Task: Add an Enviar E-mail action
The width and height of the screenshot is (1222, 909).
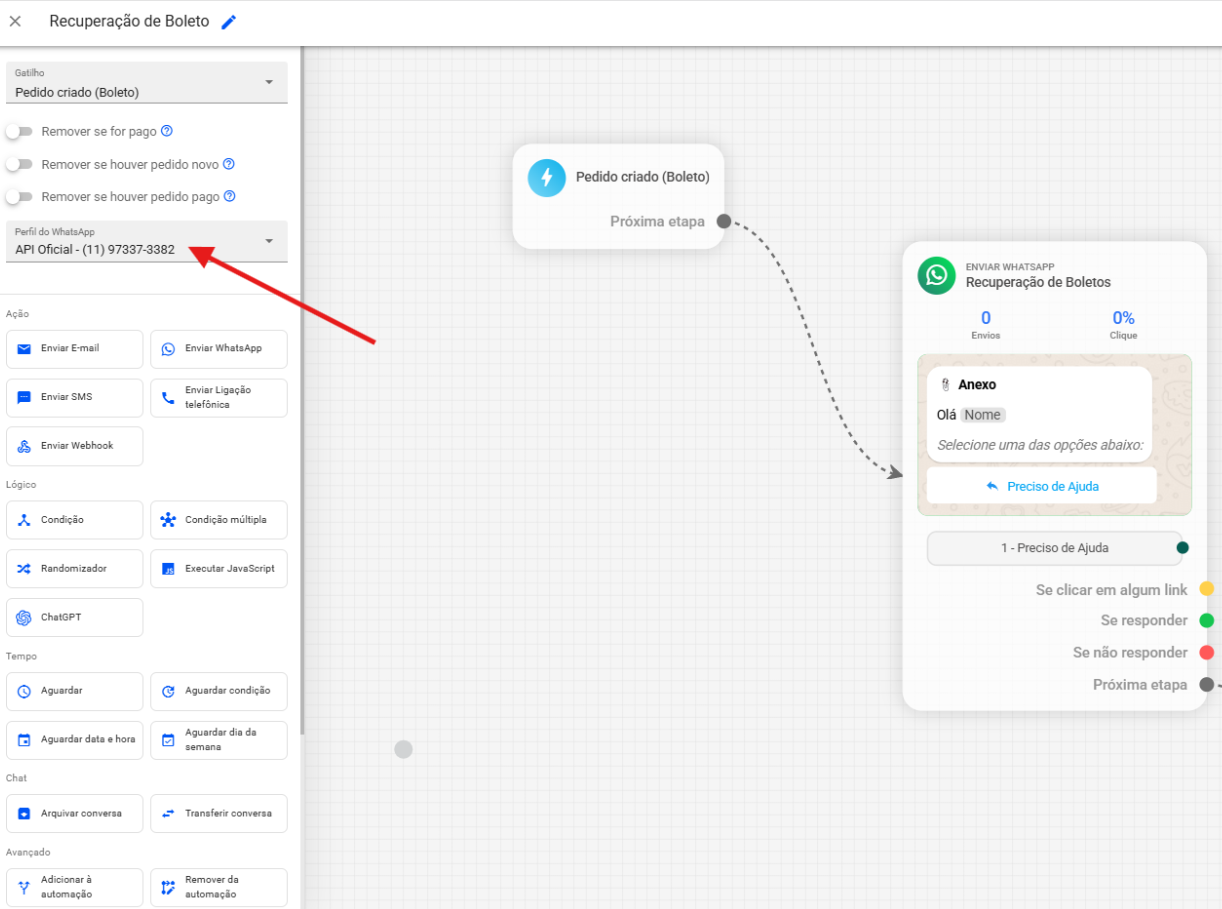Action: coord(74,349)
